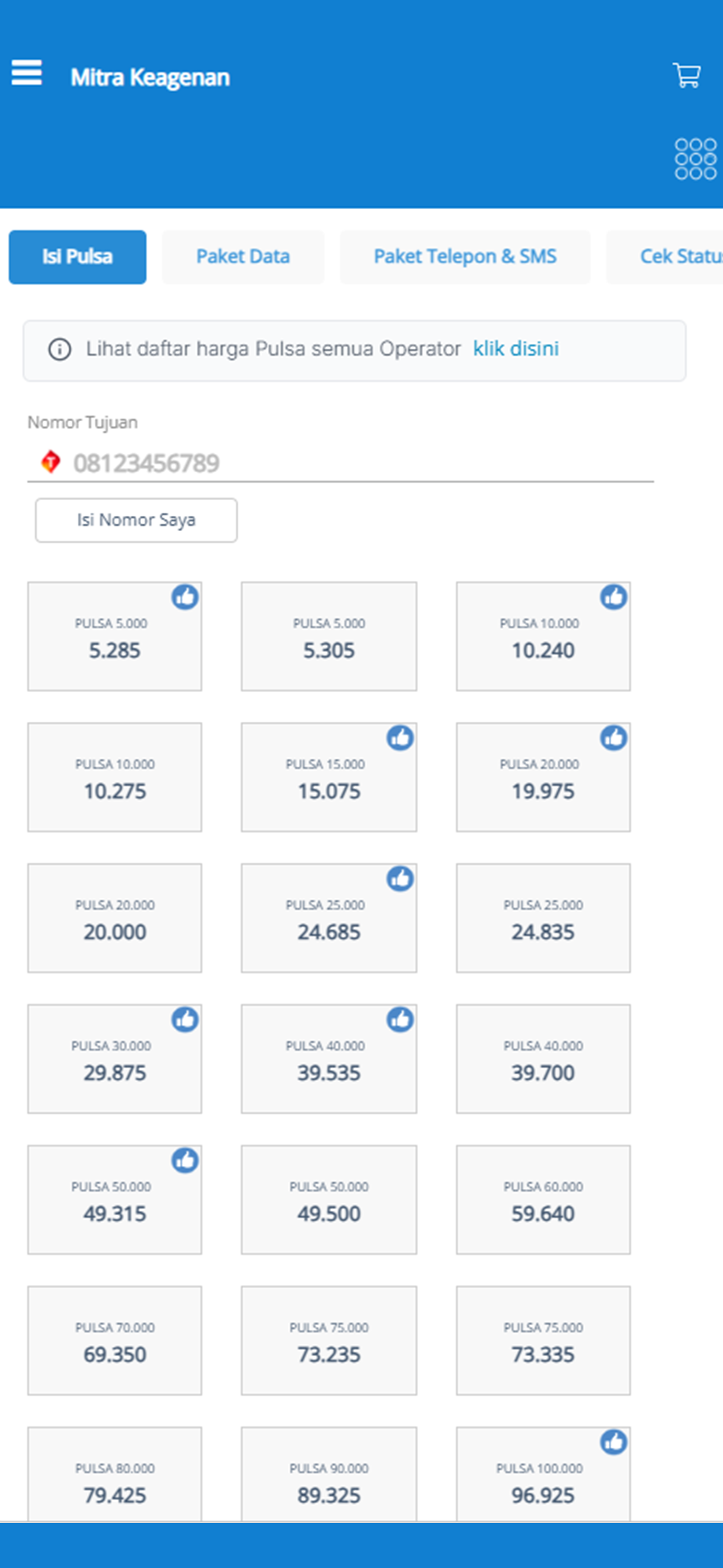Open the shopping cart
The width and height of the screenshot is (723, 1568).
(687, 76)
